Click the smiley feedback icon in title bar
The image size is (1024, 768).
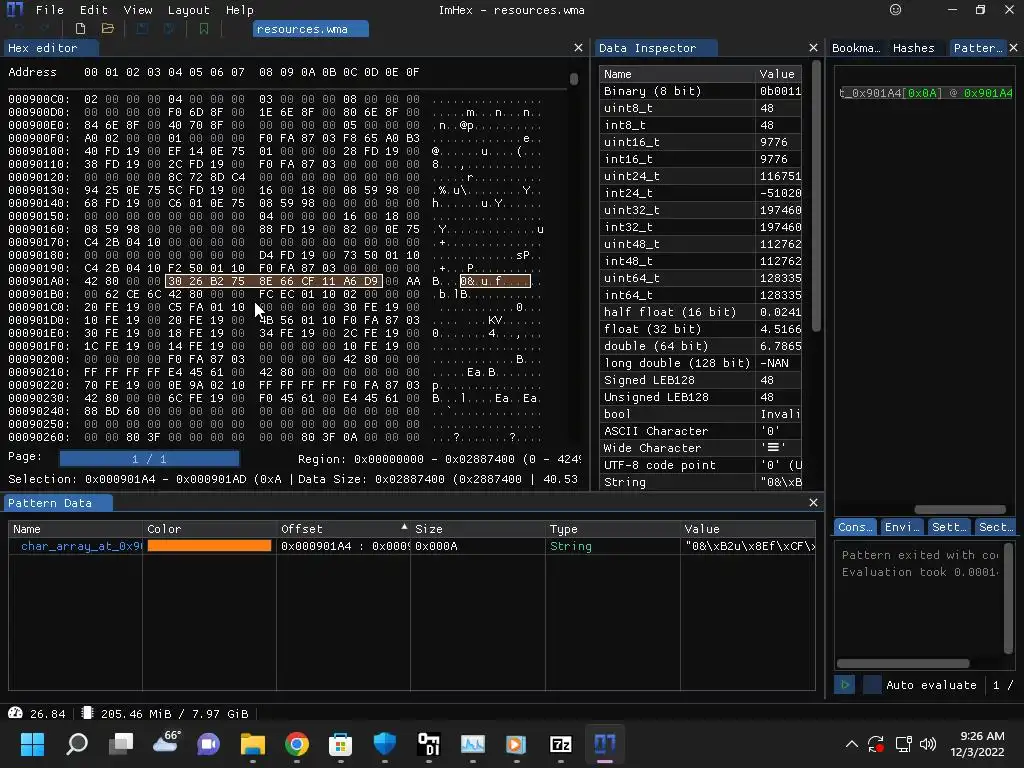pyautogui.click(x=895, y=10)
